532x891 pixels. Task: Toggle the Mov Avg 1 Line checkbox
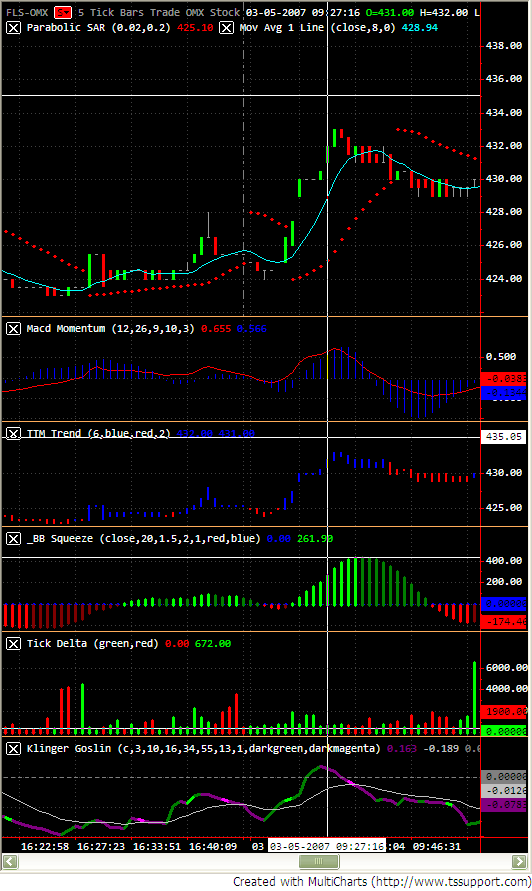(226, 28)
